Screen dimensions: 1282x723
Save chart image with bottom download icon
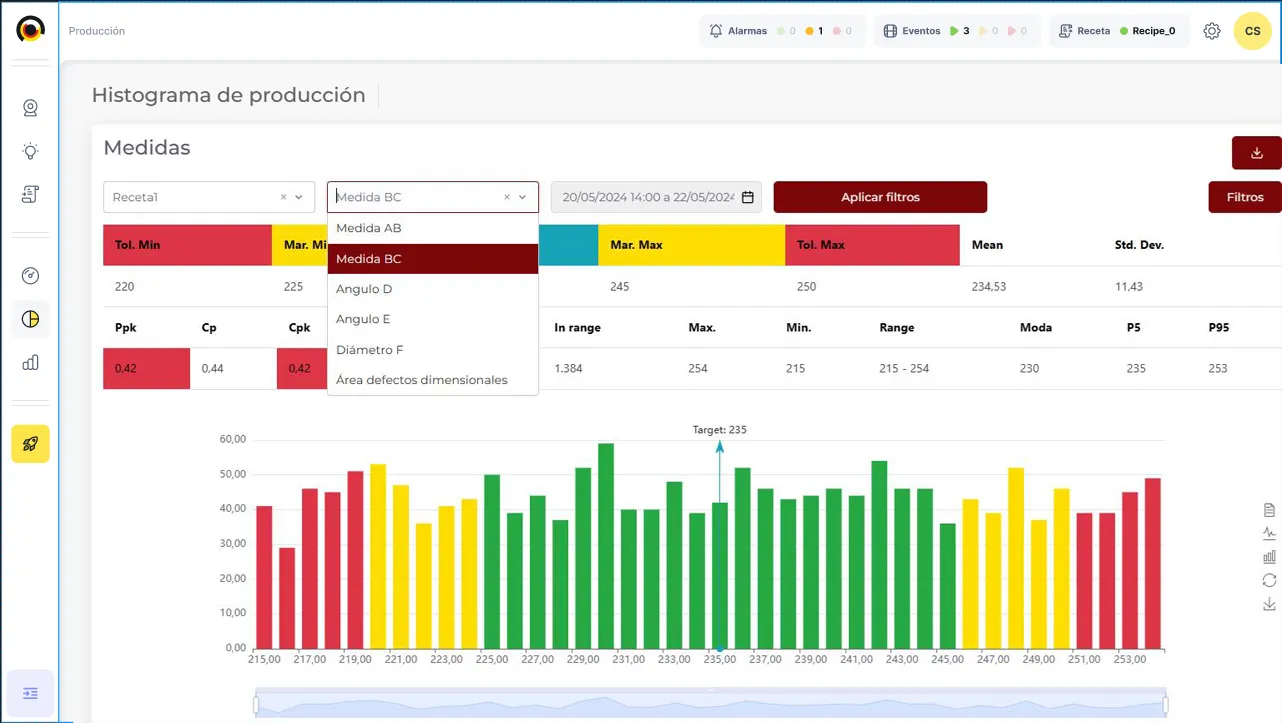(x=1269, y=604)
